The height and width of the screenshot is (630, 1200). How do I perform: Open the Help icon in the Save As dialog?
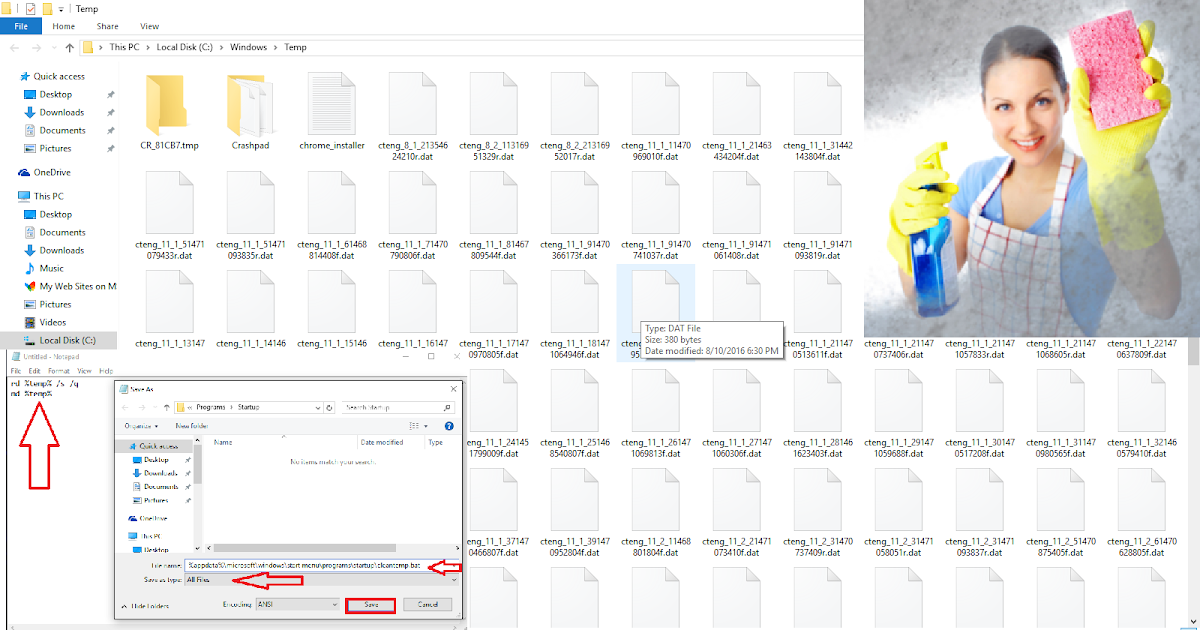(450, 425)
